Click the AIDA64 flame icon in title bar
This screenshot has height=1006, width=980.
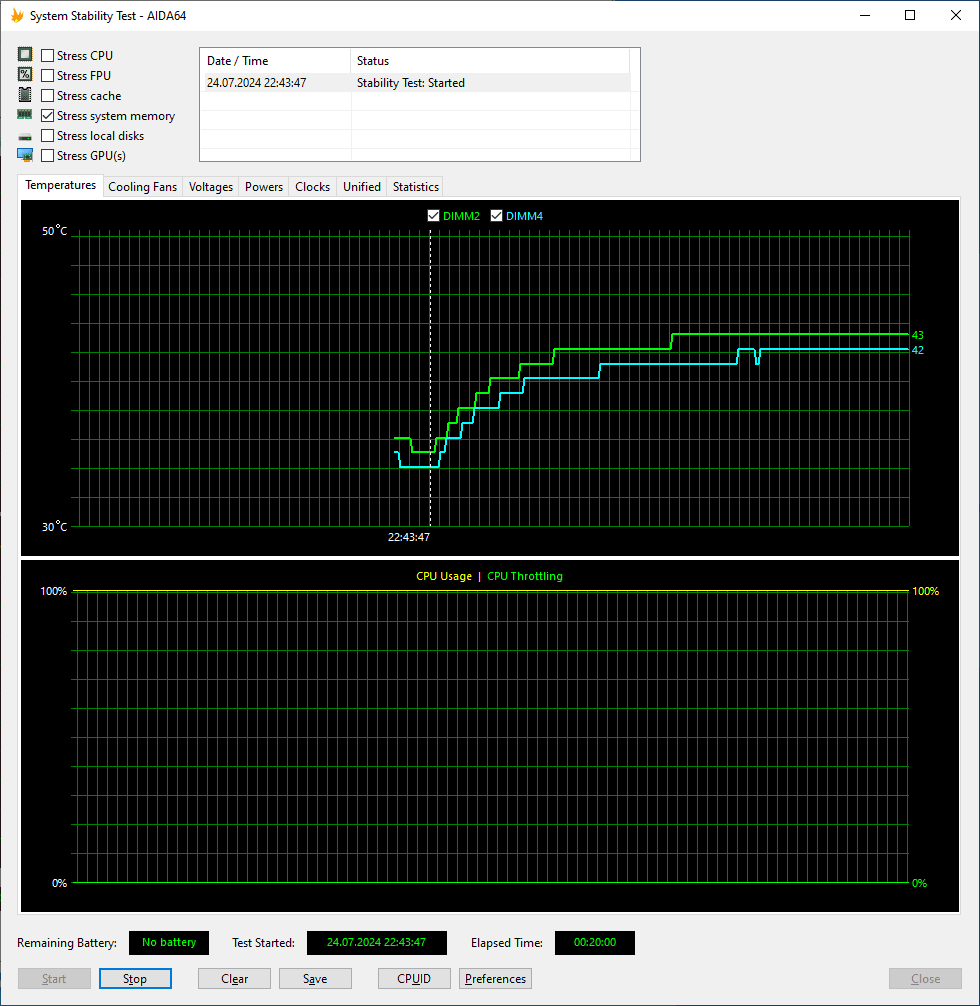click(x=17, y=15)
